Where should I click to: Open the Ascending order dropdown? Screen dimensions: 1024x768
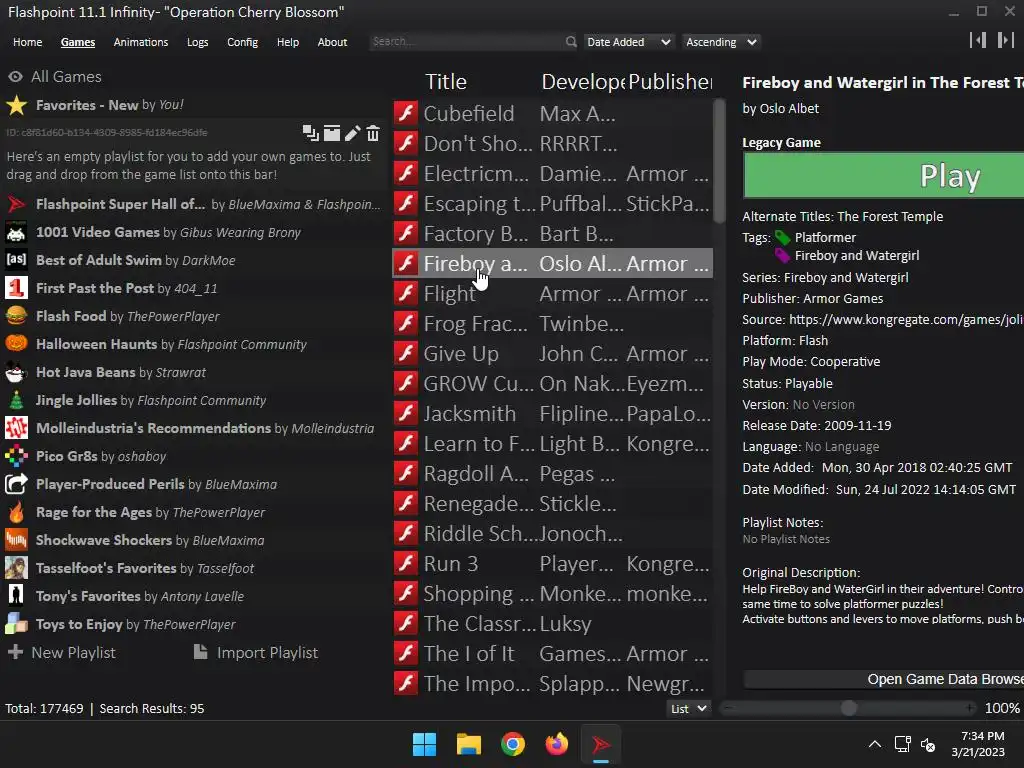click(721, 42)
